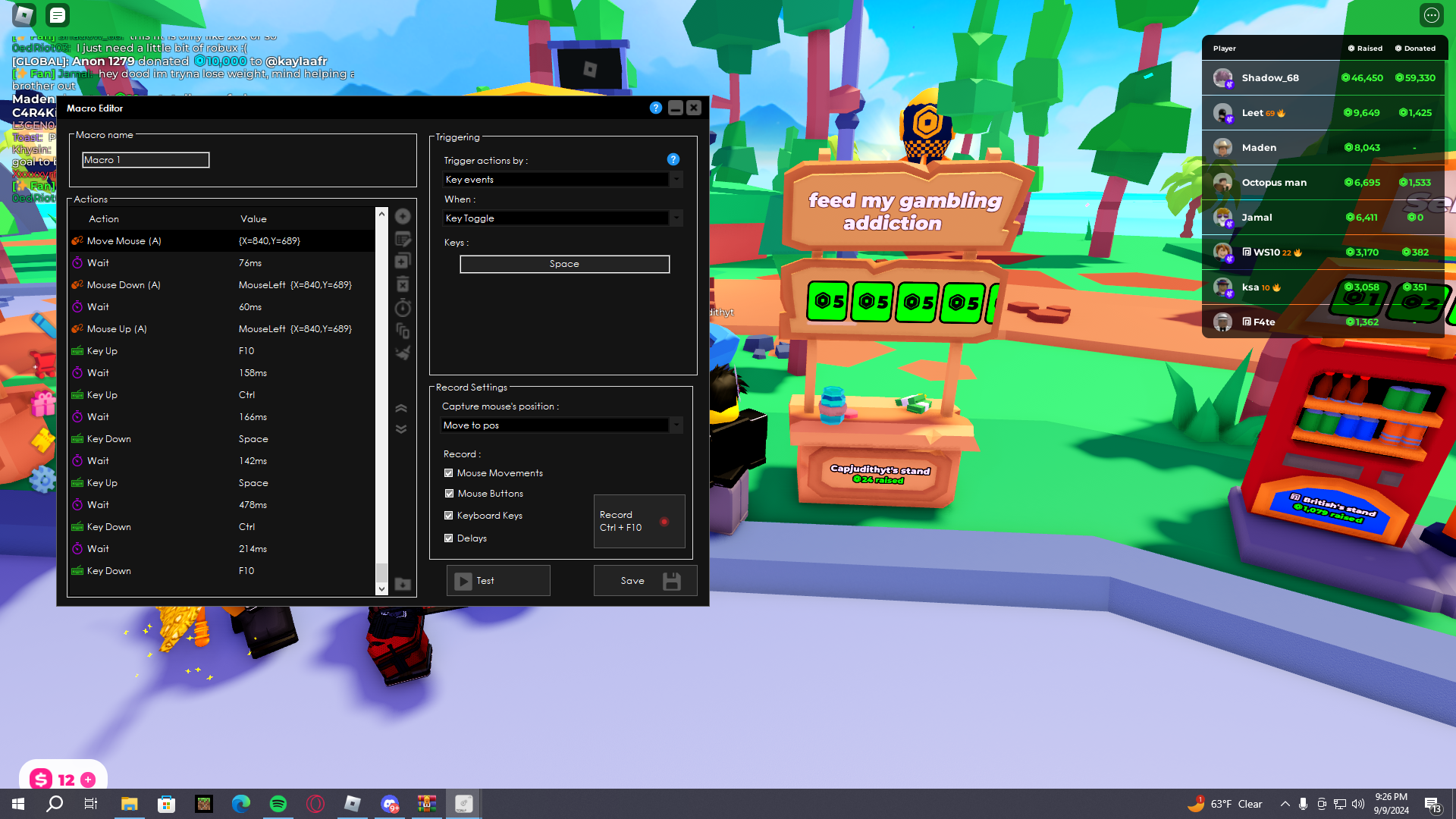This screenshot has height=819, width=1456.
Task: Click the add action plus icon
Action: tap(403, 217)
